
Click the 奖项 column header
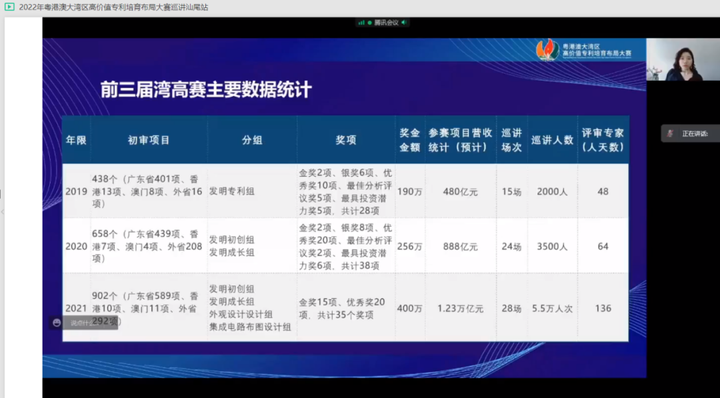[346, 140]
